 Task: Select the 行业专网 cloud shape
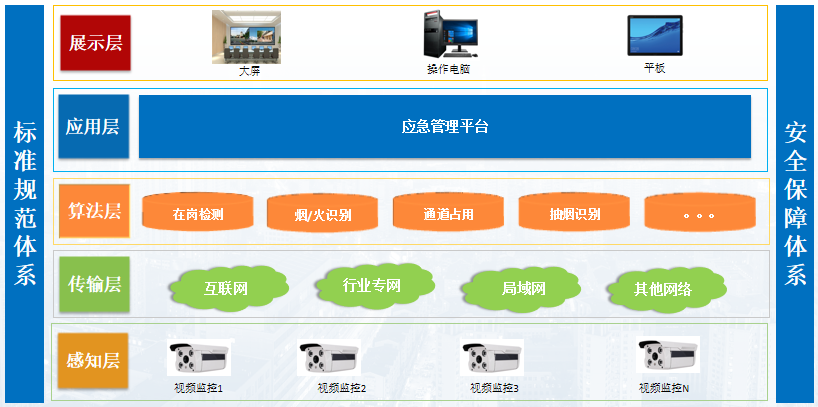click(371, 285)
